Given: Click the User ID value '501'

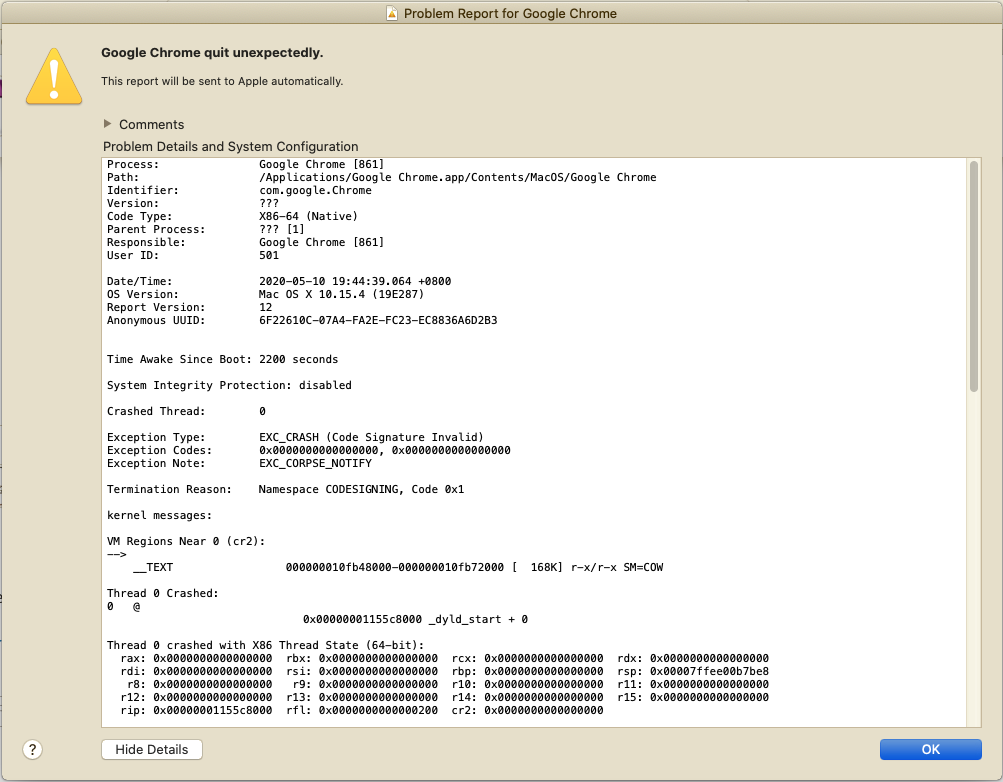Looking at the screenshot, I should (x=269, y=255).
